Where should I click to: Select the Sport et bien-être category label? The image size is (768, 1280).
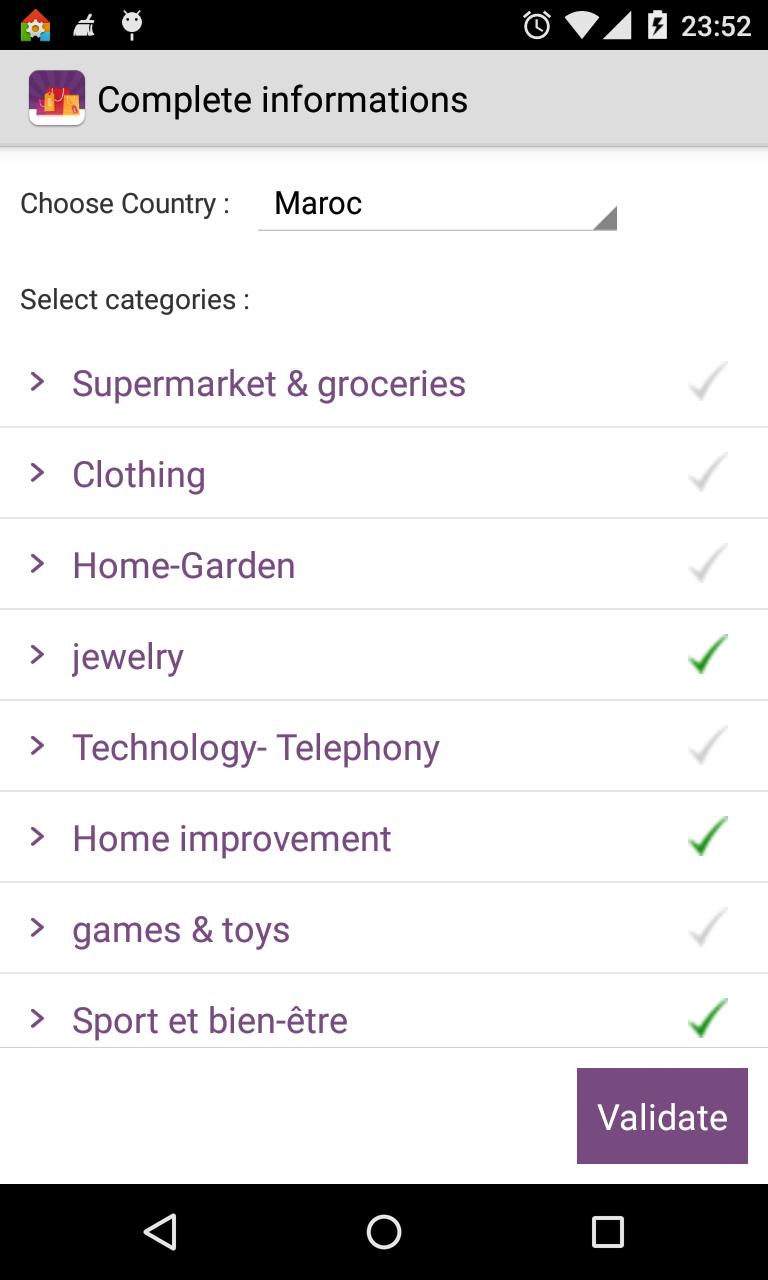coord(210,1020)
